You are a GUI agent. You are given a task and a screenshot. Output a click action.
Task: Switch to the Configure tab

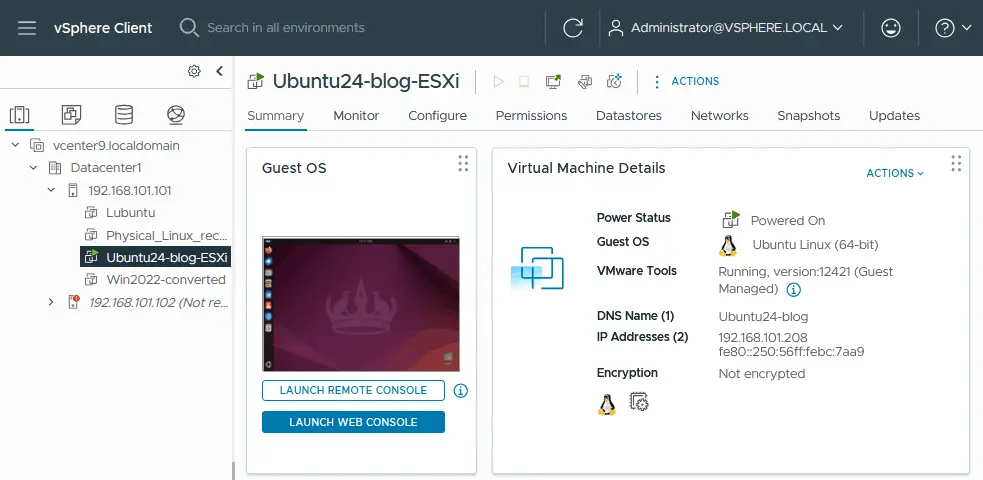[x=438, y=116]
